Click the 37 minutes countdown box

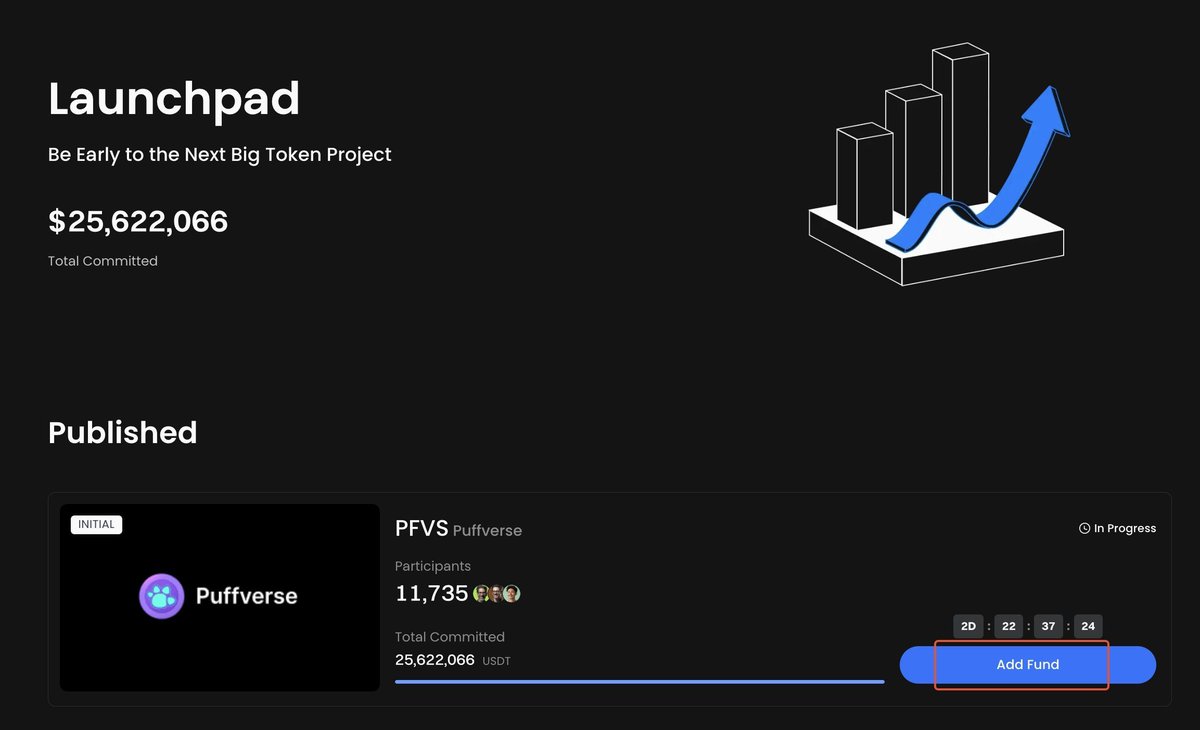[x=1048, y=626]
